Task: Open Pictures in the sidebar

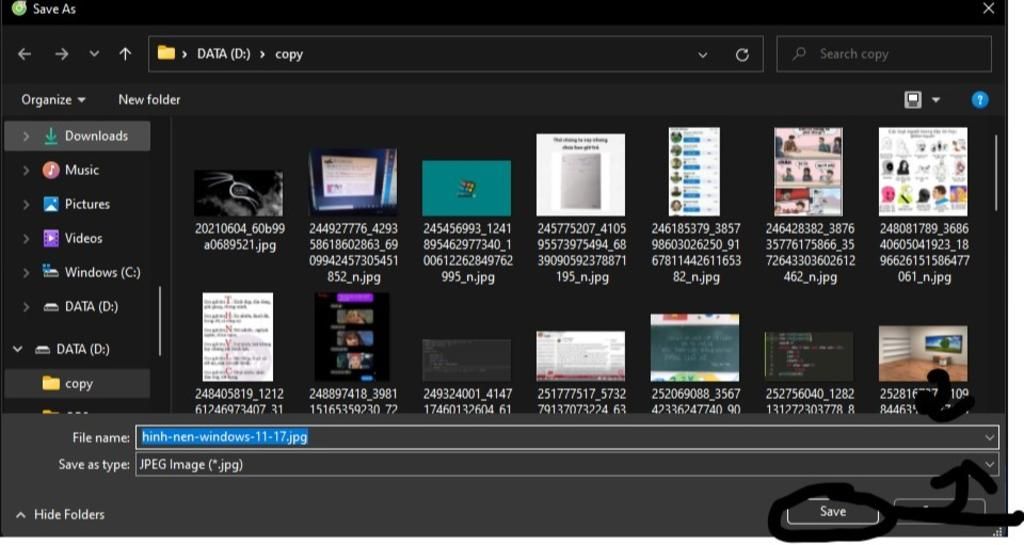Action: 87,204
